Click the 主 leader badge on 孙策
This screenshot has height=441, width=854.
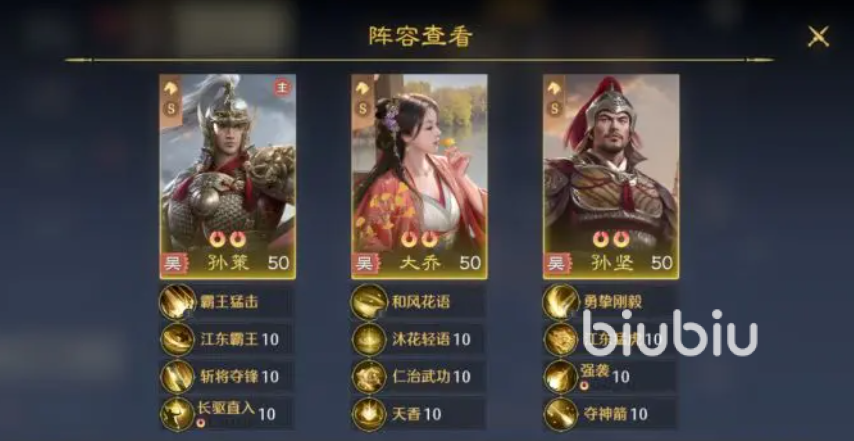click(x=282, y=87)
